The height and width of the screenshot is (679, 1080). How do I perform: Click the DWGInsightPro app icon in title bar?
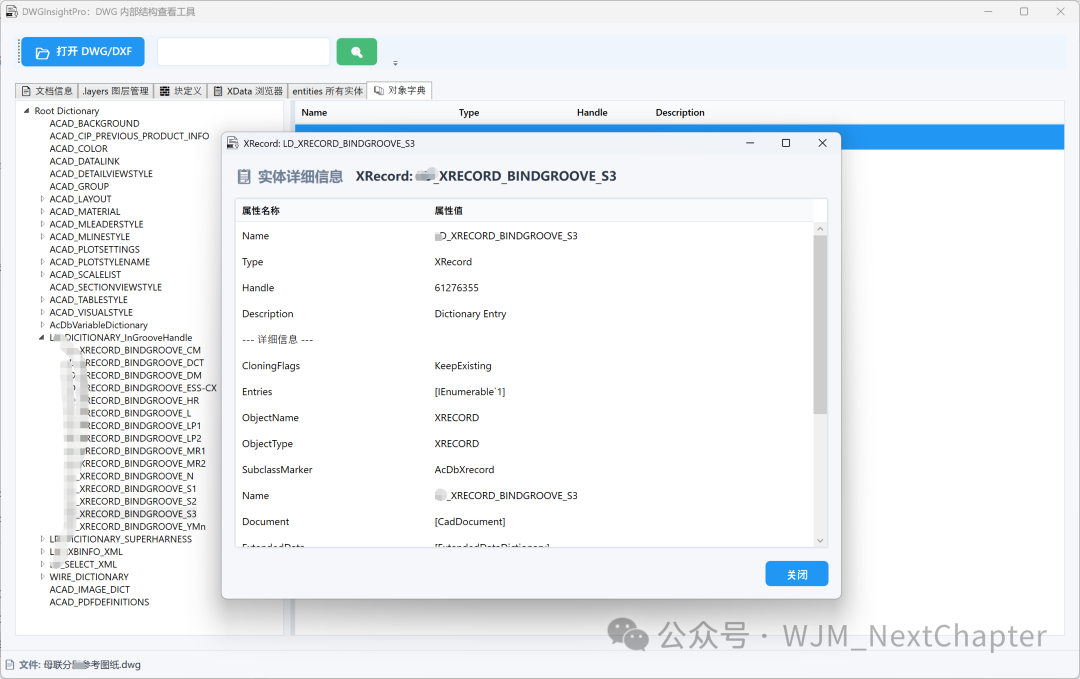[14, 11]
